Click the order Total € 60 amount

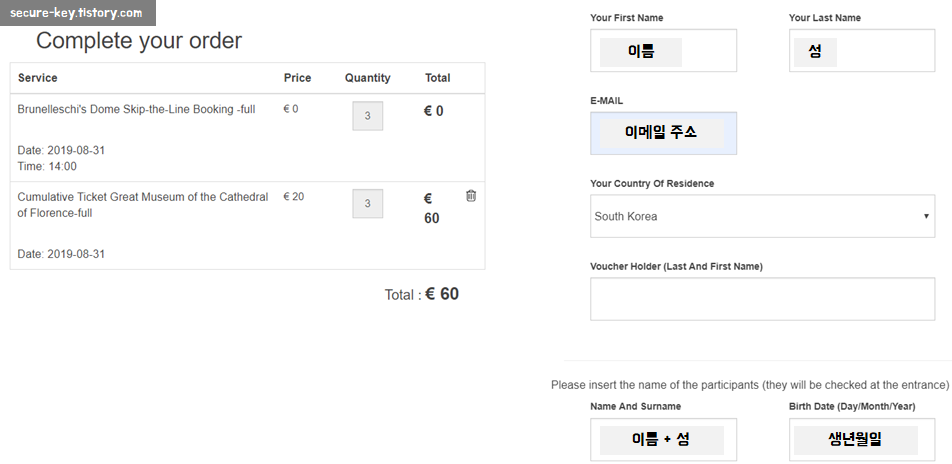pos(441,294)
